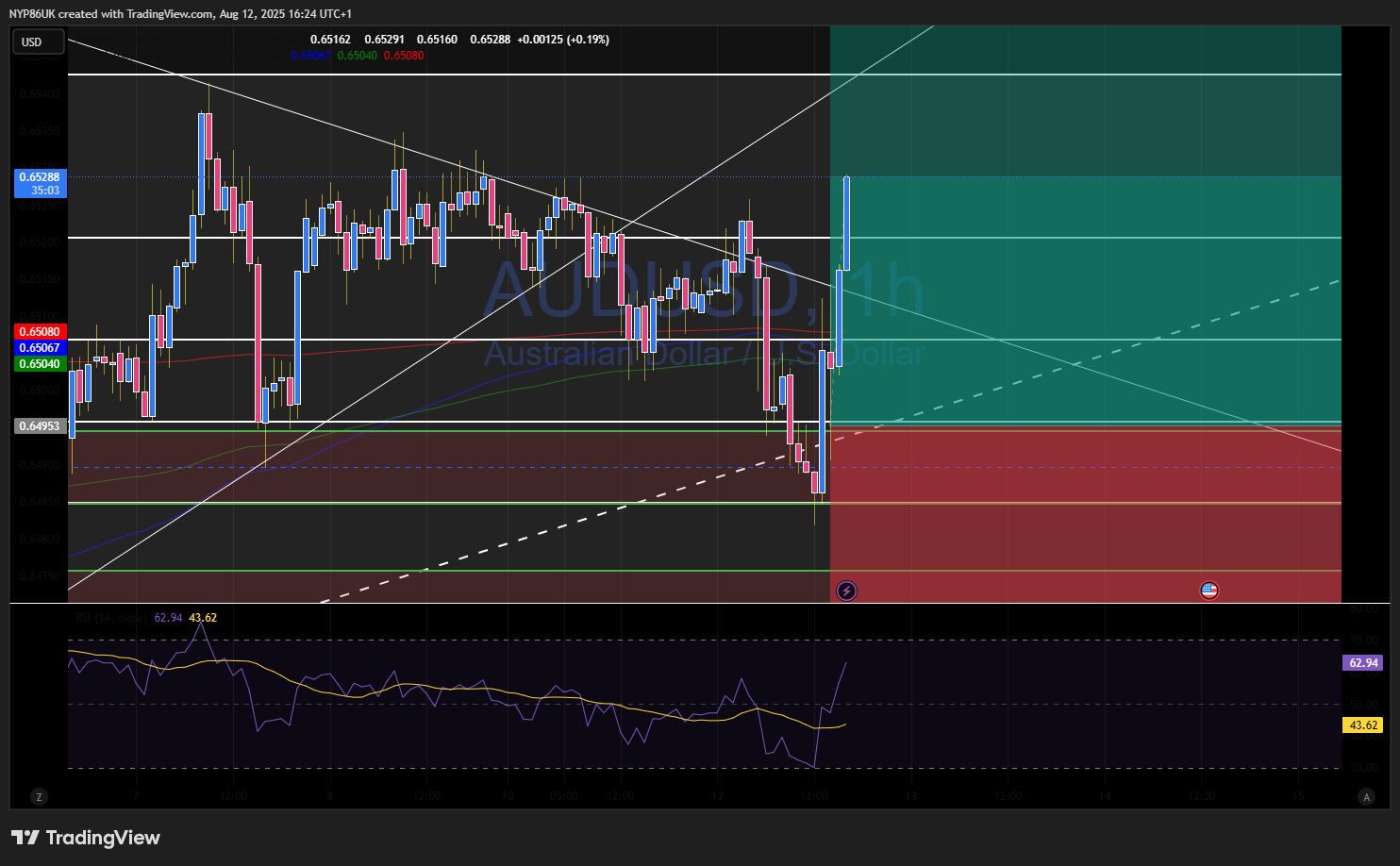Click the 0.65162 open value in header
The width and height of the screenshot is (1400, 866).
click(x=330, y=40)
